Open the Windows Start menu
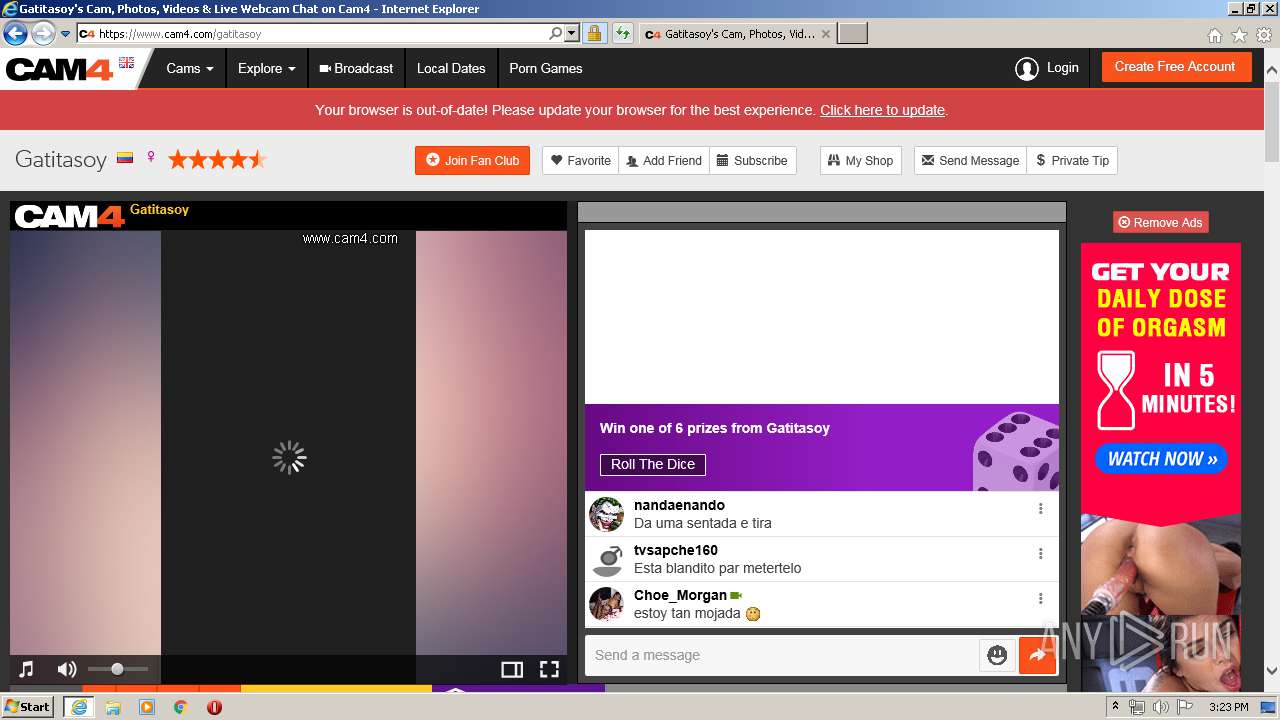This screenshot has height=720, width=1280. [27, 706]
